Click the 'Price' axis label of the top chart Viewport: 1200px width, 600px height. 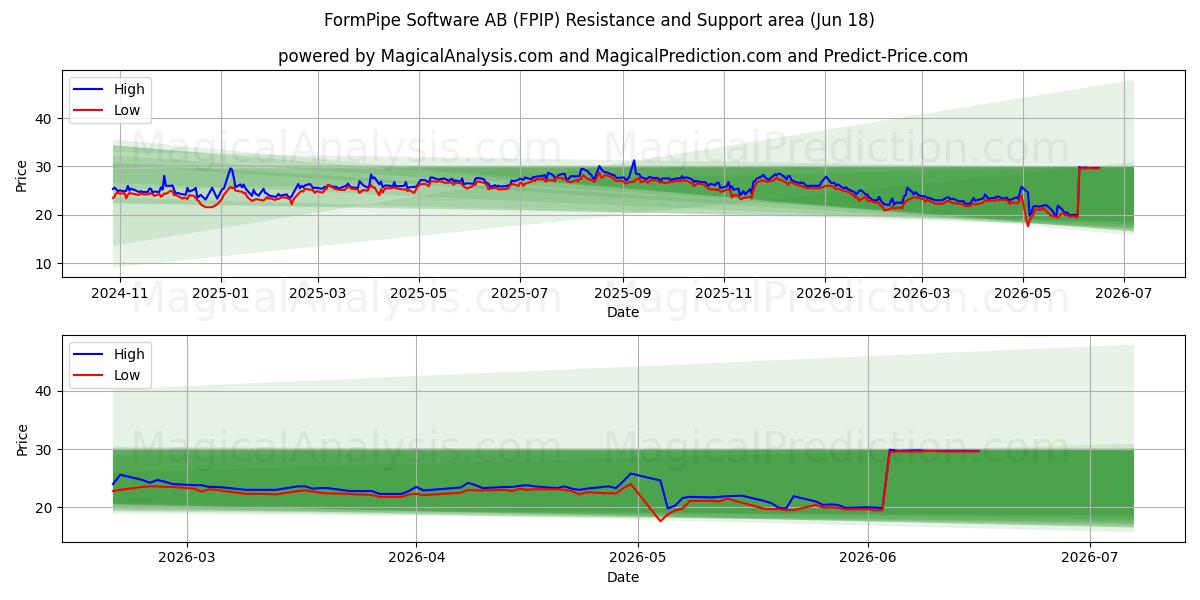click(x=22, y=175)
